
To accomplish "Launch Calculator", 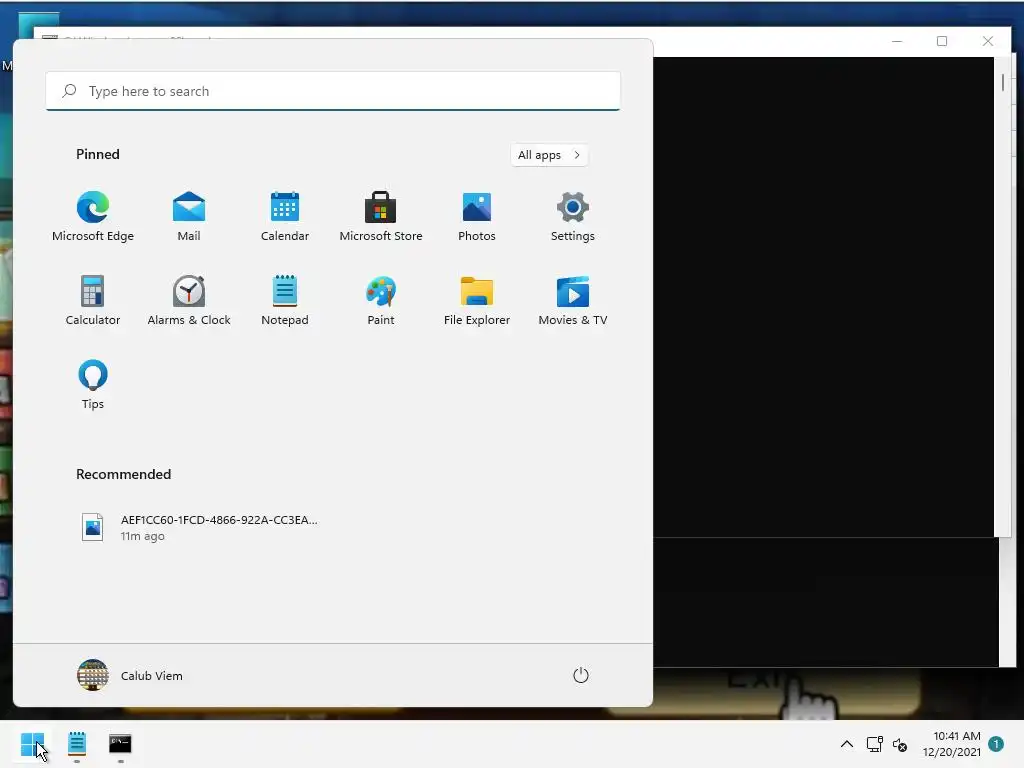I will click(93, 300).
